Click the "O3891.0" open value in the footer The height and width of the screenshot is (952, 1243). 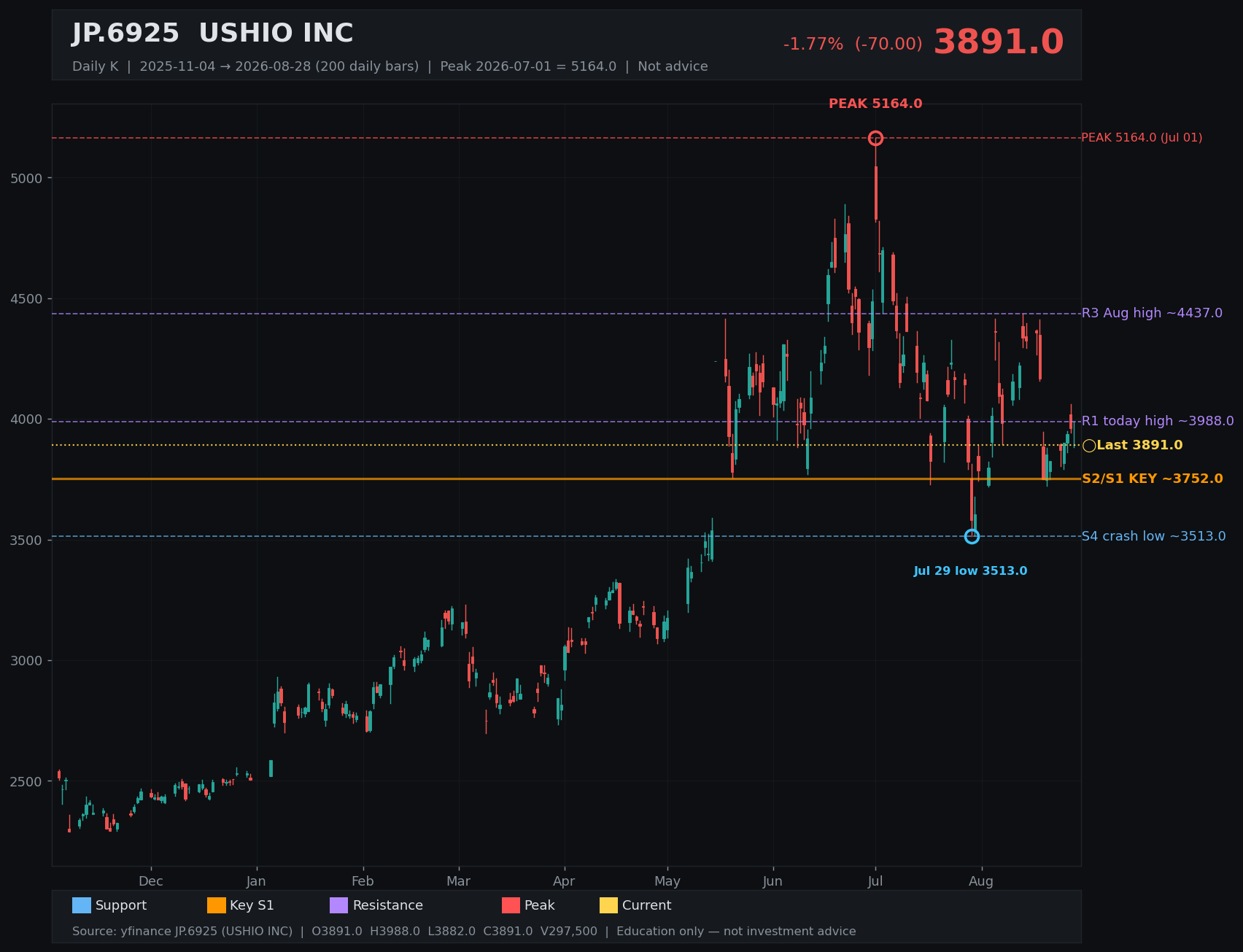pos(337,932)
